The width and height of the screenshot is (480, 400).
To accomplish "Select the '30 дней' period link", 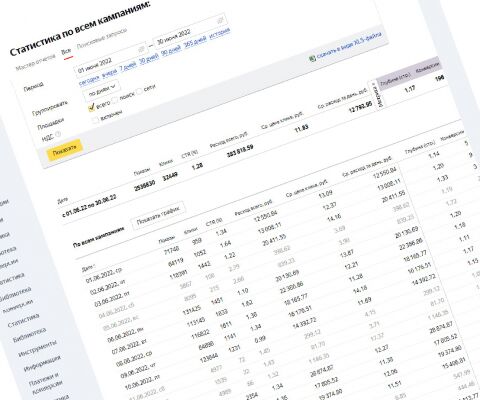I will (149, 59).
